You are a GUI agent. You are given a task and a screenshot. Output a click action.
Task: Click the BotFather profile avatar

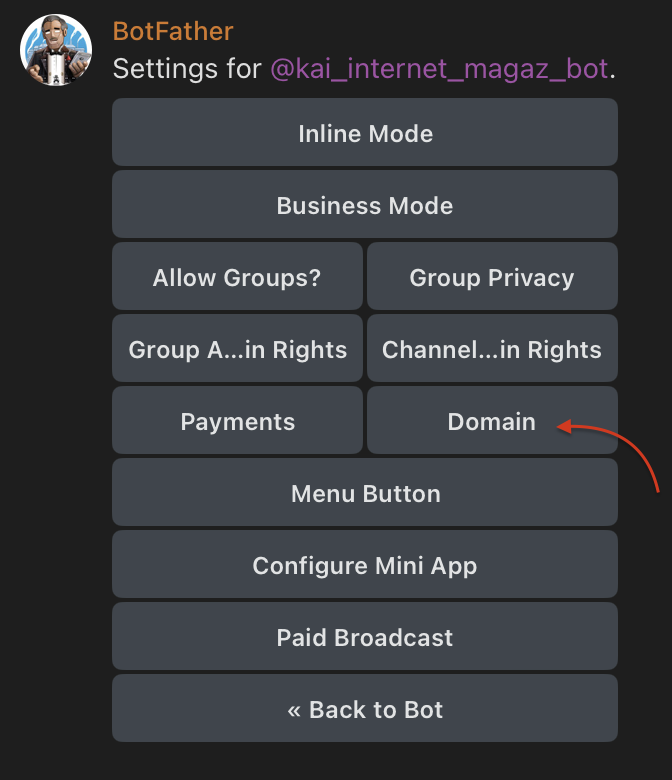[56, 51]
